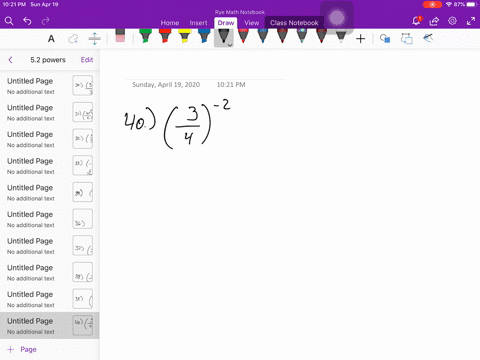Pick the blue highlighter

(x=204, y=36)
